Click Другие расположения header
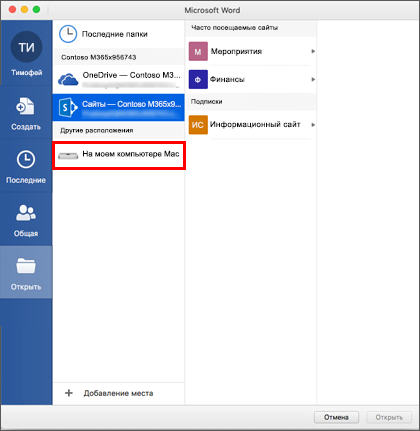 click(x=97, y=130)
